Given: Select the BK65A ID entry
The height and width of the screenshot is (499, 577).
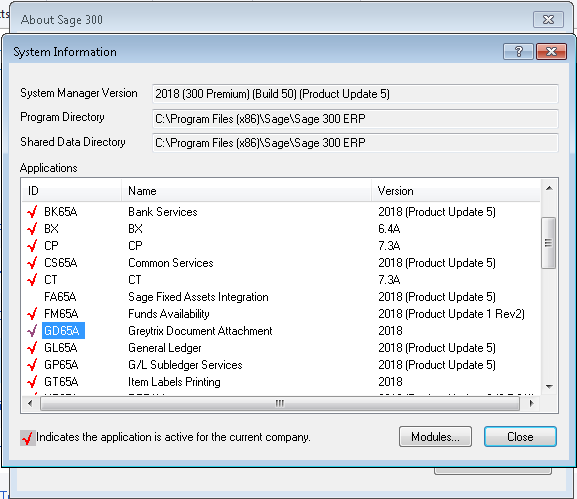Looking at the screenshot, I should click(61, 212).
